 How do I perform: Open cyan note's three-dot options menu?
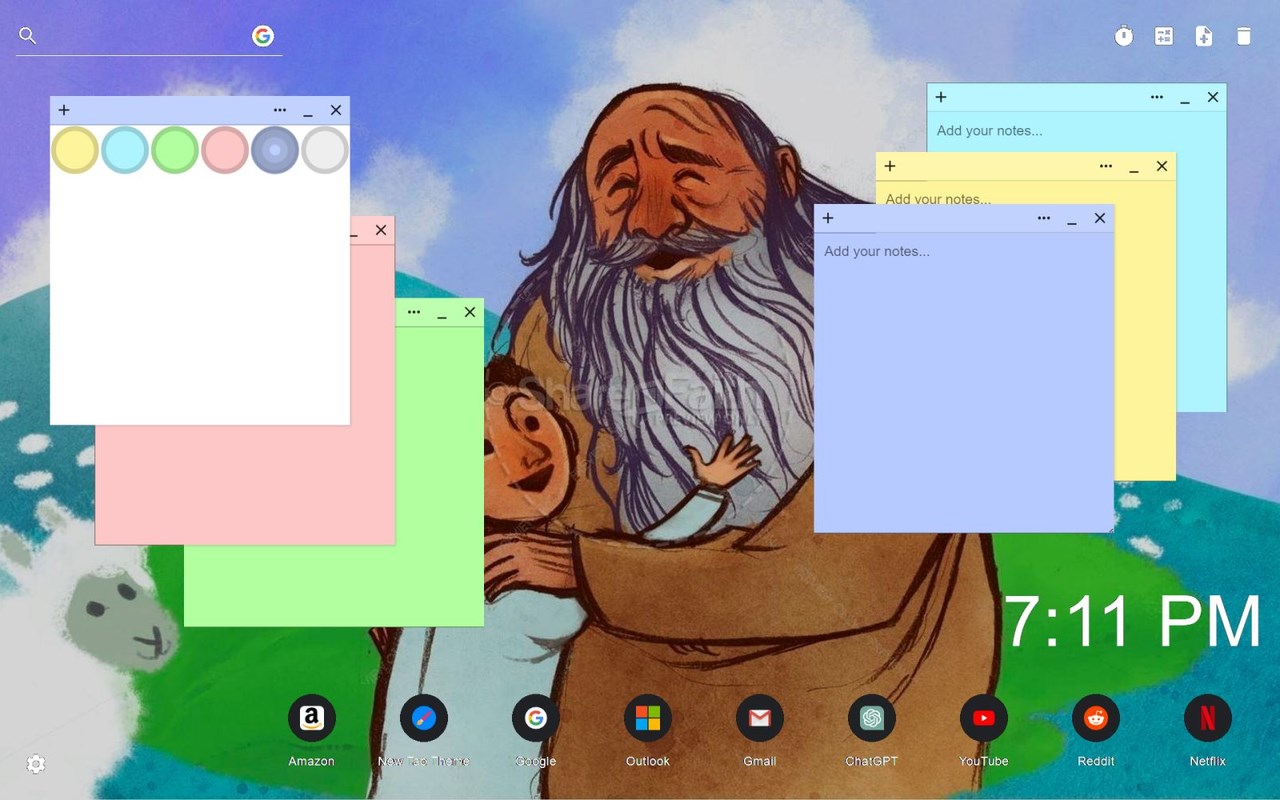click(1157, 97)
